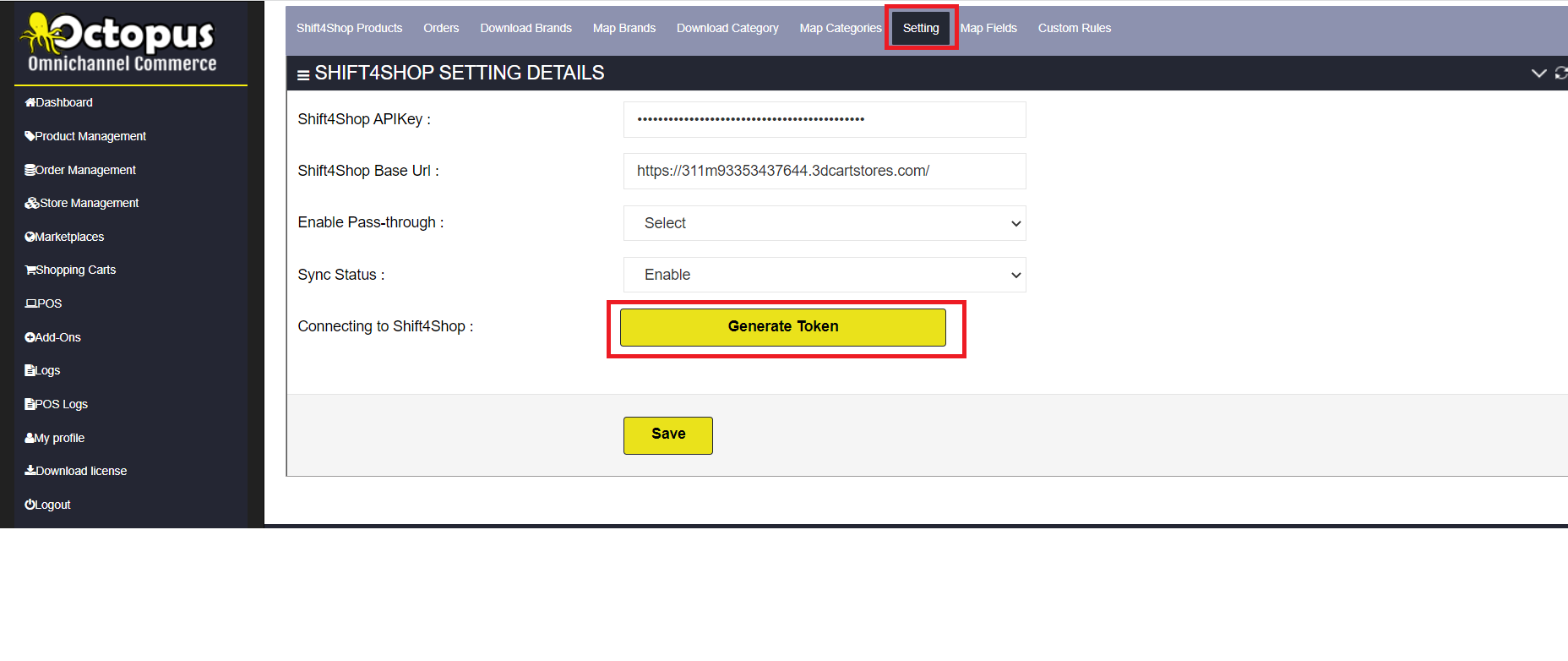Select the Download Category tab
The height and width of the screenshot is (661, 1568).
(x=727, y=28)
